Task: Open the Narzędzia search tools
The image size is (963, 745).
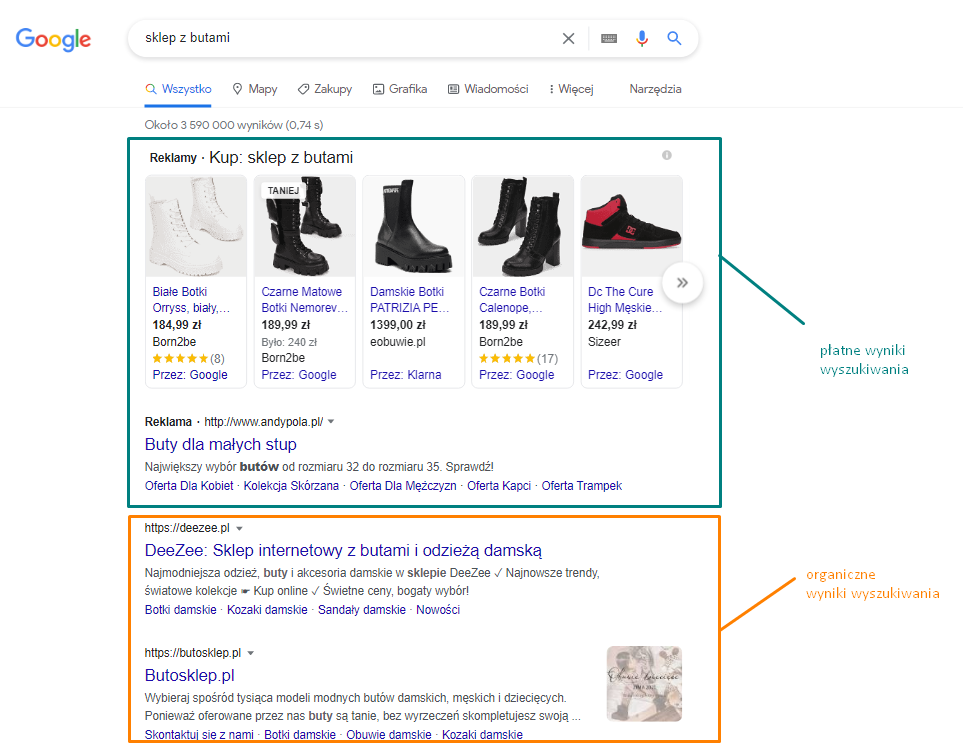Action: [x=655, y=89]
